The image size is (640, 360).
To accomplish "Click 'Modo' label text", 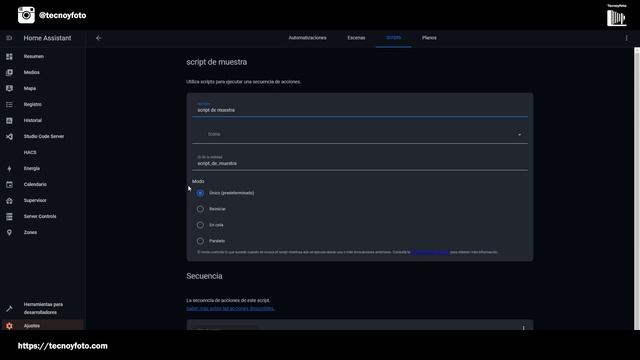I will click(198, 181).
